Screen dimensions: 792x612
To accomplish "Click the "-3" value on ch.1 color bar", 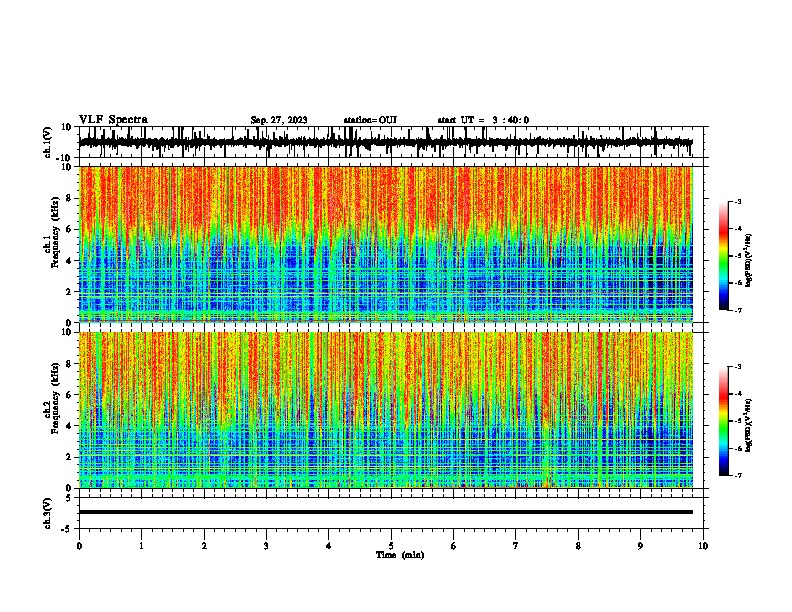I will coord(737,201).
